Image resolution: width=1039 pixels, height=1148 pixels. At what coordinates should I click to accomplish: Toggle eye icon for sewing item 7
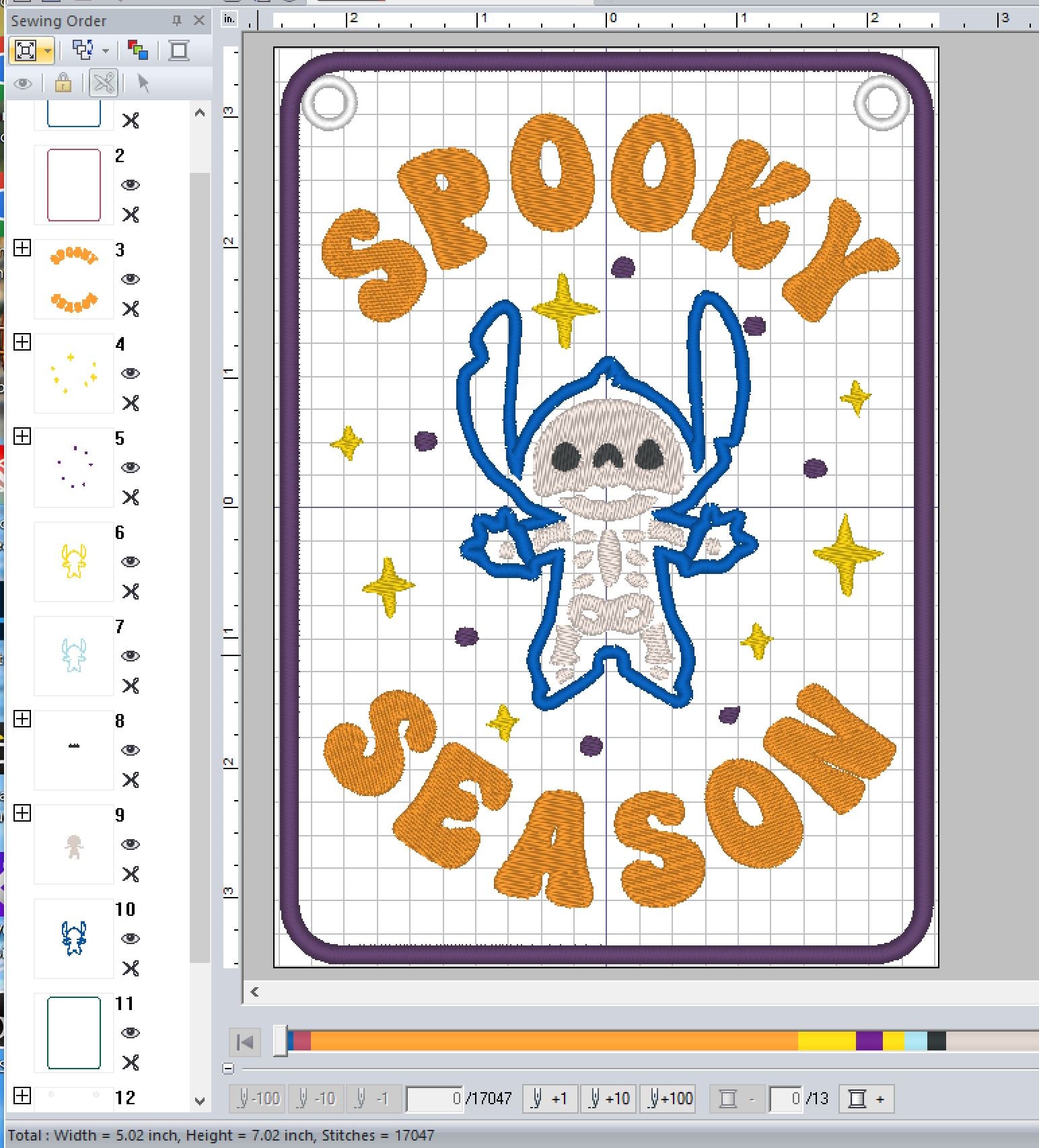[131, 656]
